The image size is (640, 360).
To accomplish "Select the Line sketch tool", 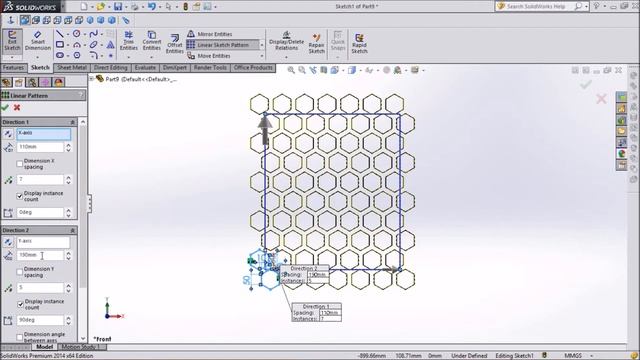I will point(60,34).
